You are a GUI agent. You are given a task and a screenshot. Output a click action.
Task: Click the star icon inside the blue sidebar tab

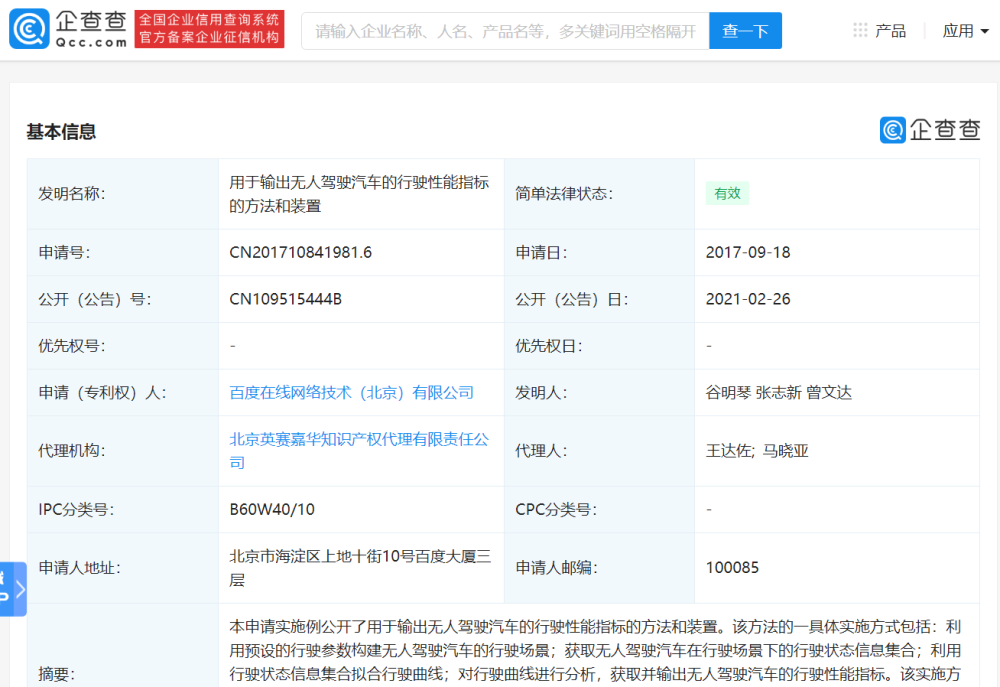(x=4, y=576)
